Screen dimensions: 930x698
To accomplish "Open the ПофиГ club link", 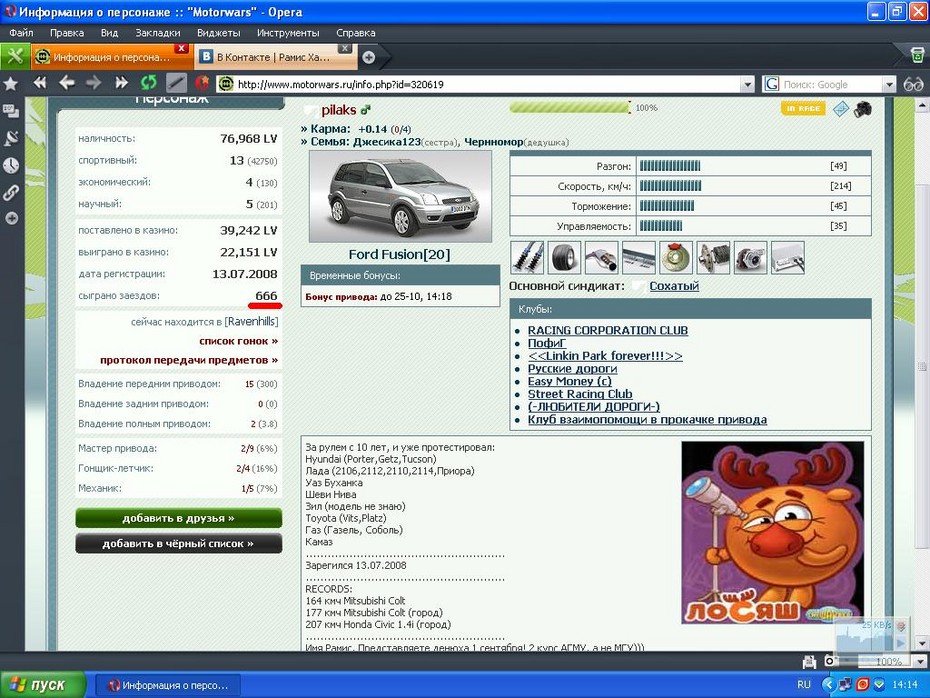I will coord(547,343).
